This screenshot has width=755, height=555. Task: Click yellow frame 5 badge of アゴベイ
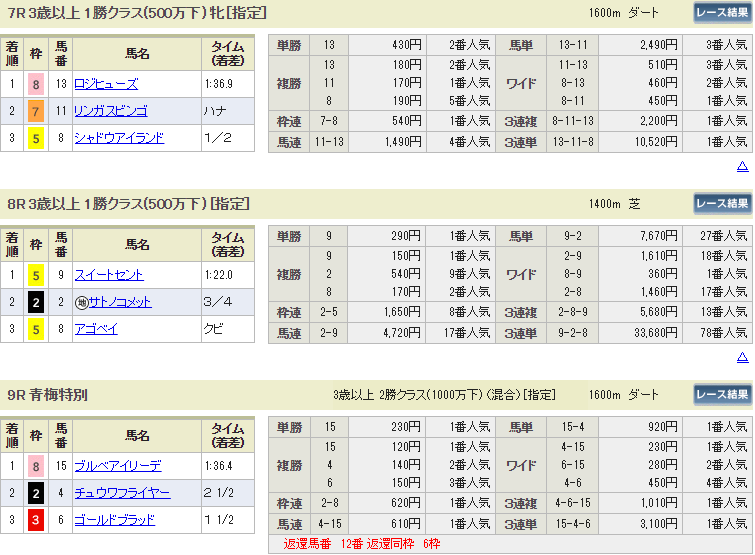tap(36, 330)
